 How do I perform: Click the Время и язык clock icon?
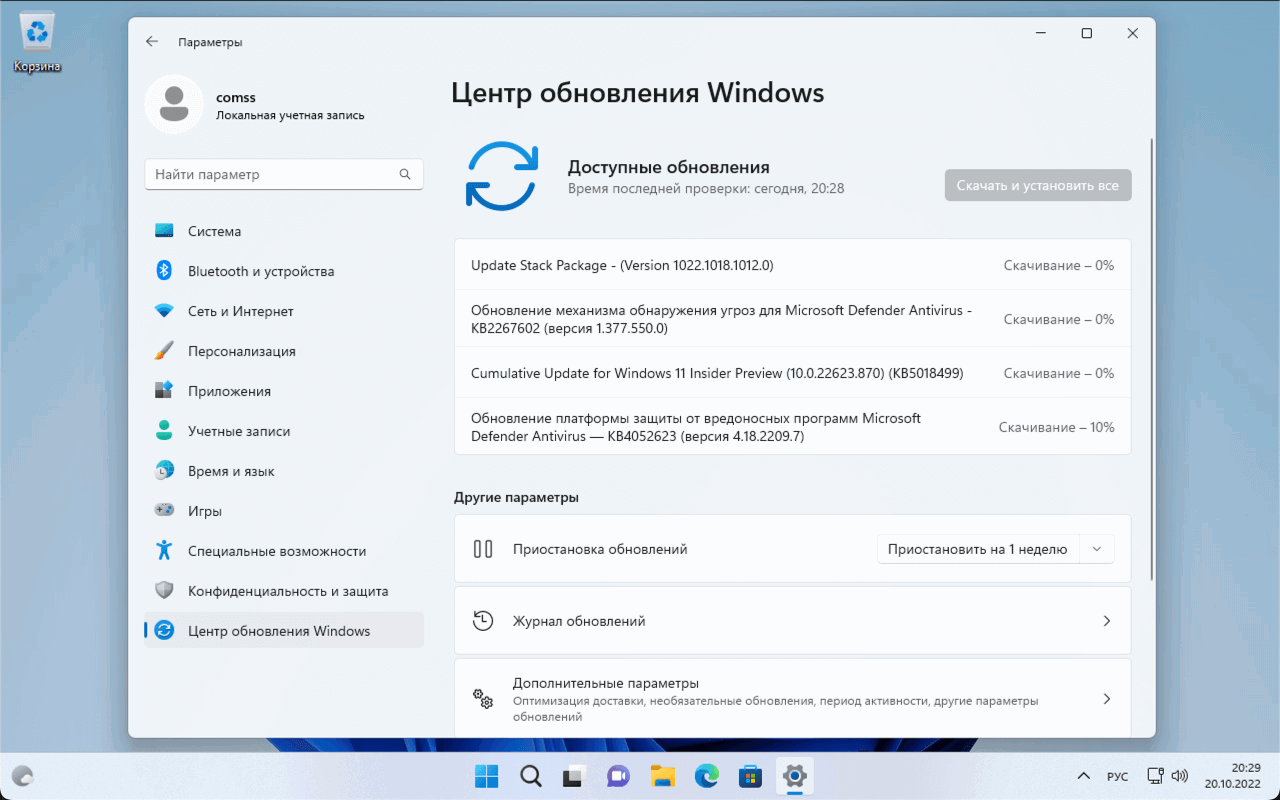(x=165, y=471)
